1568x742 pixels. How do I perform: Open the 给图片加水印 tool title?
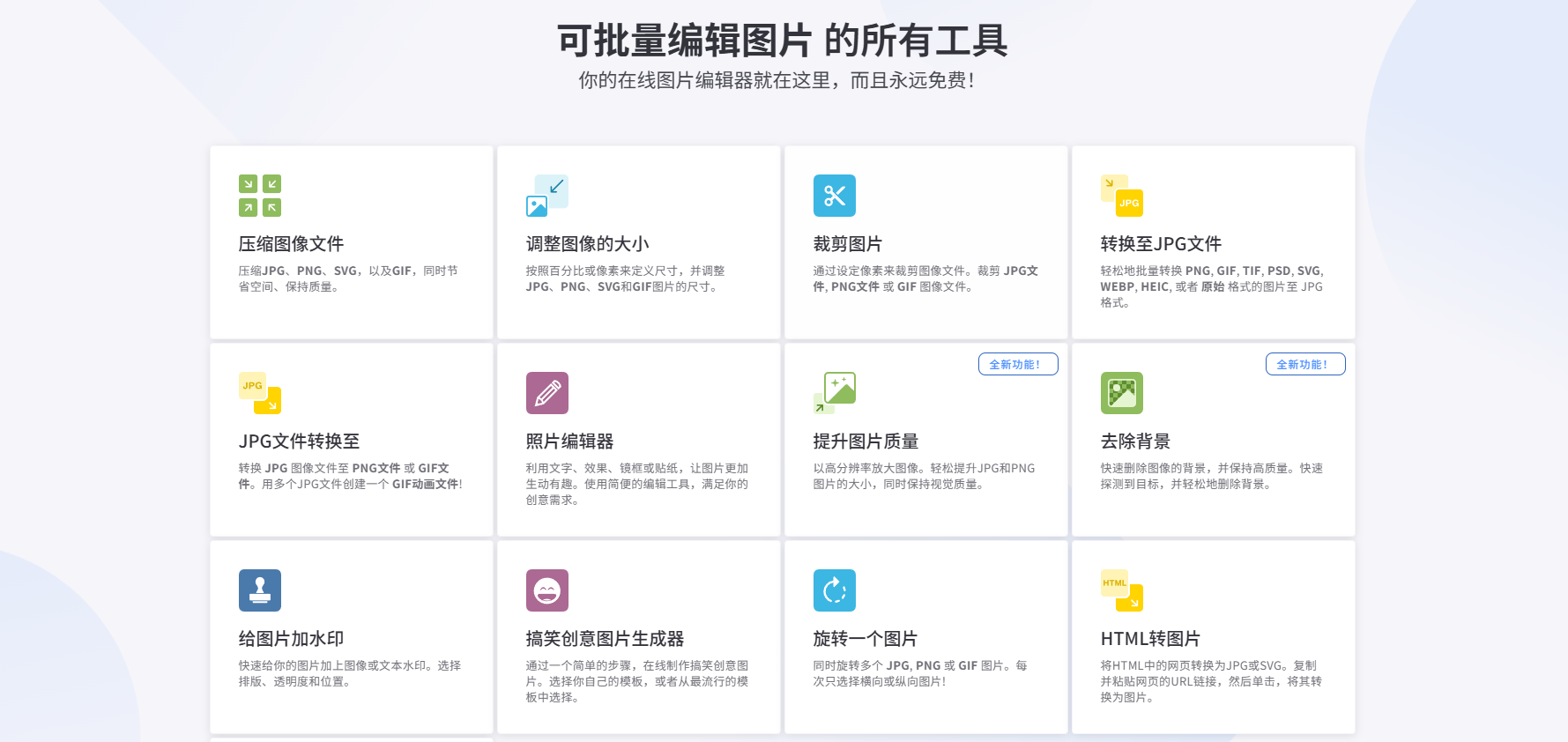tap(291, 639)
